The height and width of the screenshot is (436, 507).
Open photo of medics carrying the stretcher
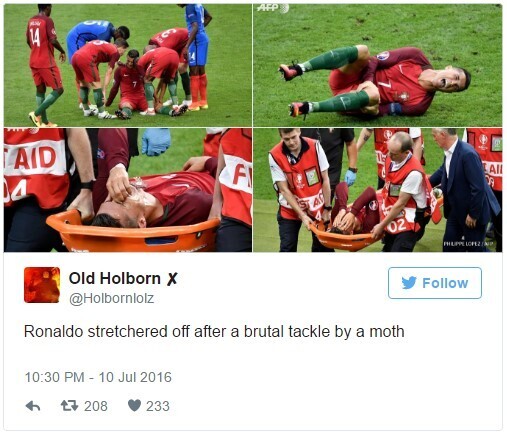click(377, 190)
